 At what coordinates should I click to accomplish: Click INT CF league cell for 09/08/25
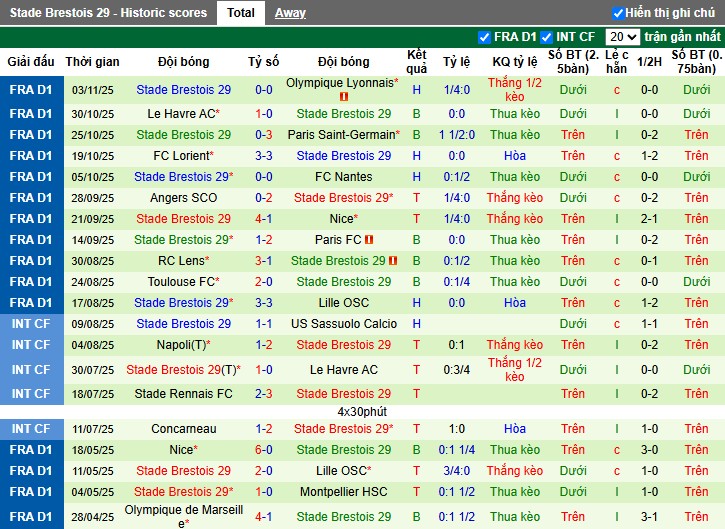(x=31, y=324)
